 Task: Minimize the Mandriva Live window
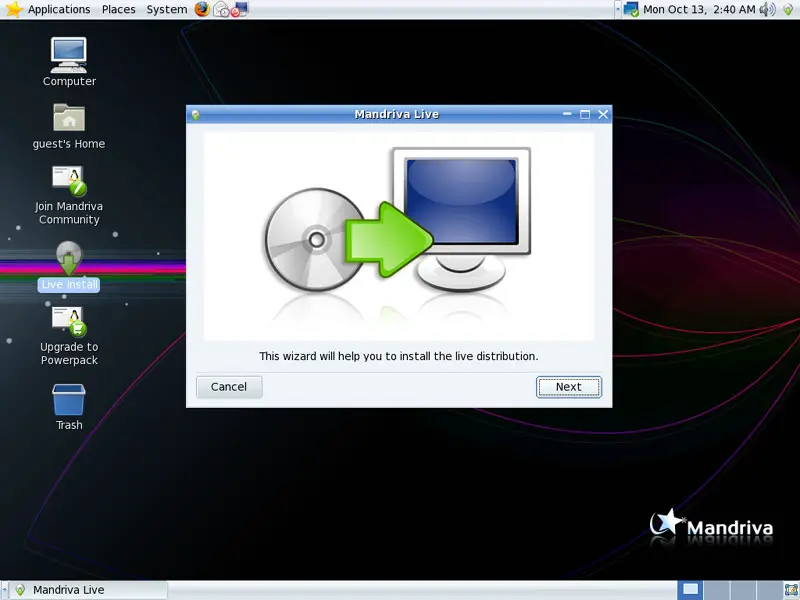pyautogui.click(x=567, y=114)
